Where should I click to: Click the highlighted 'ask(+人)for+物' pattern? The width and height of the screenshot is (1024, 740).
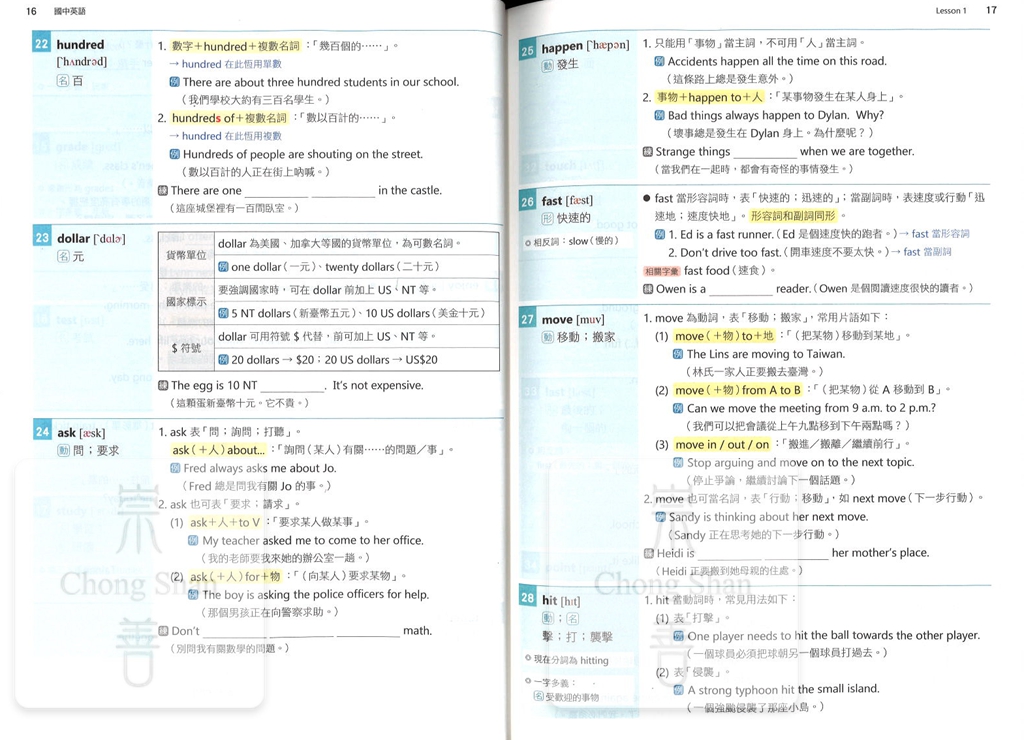coord(235,576)
